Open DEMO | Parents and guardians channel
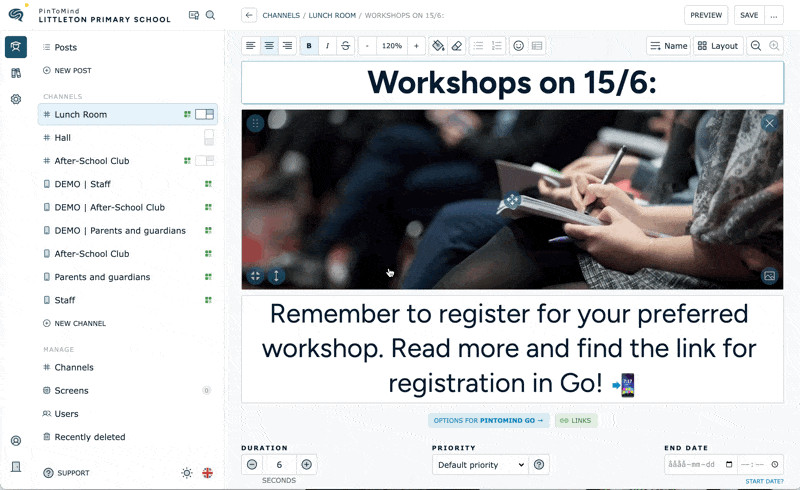The image size is (800, 490). (x=128, y=231)
